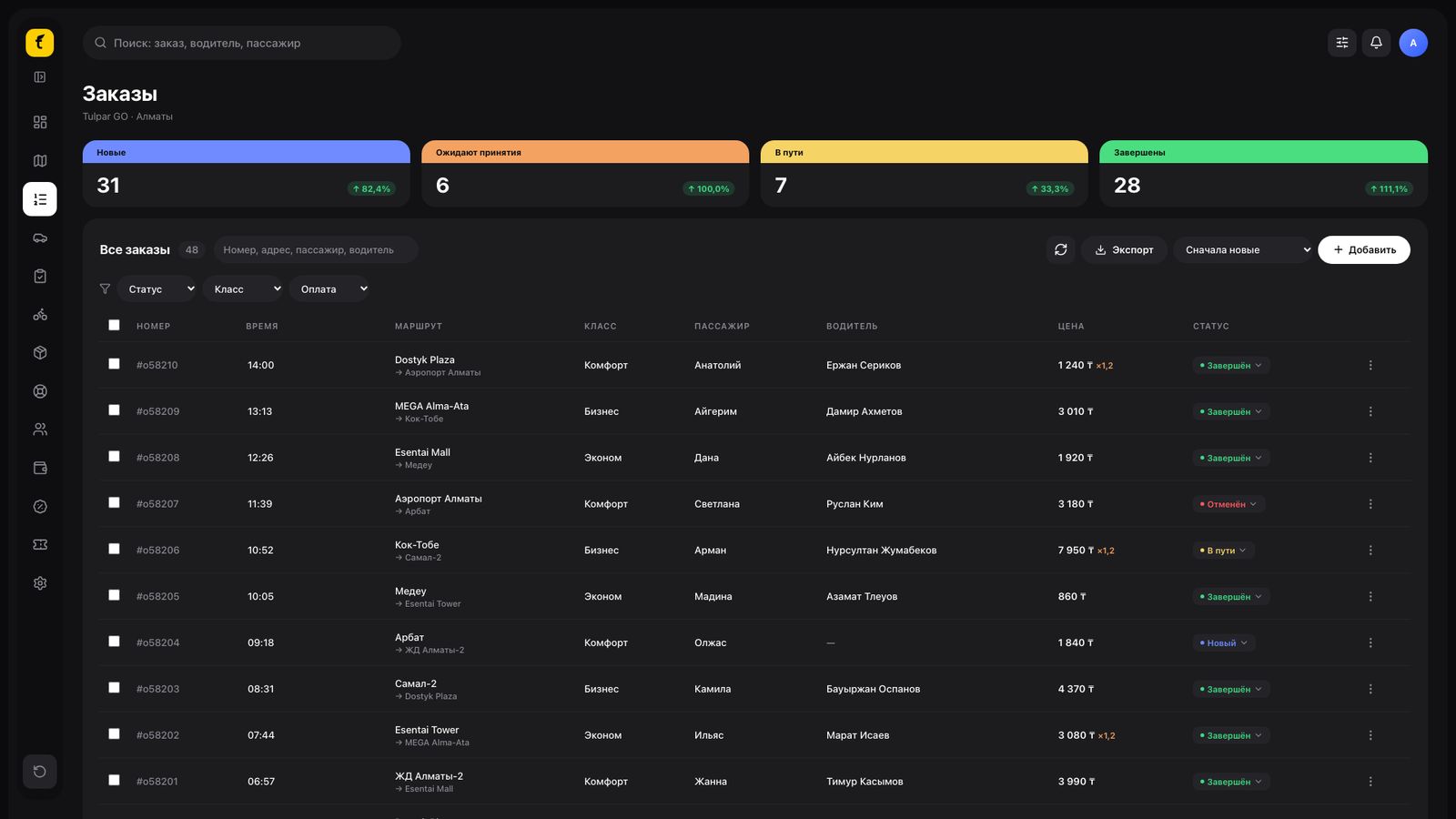The image size is (1456, 819).
Task: Open the Сначала новые sort dropdown
Action: pyautogui.click(x=1243, y=249)
